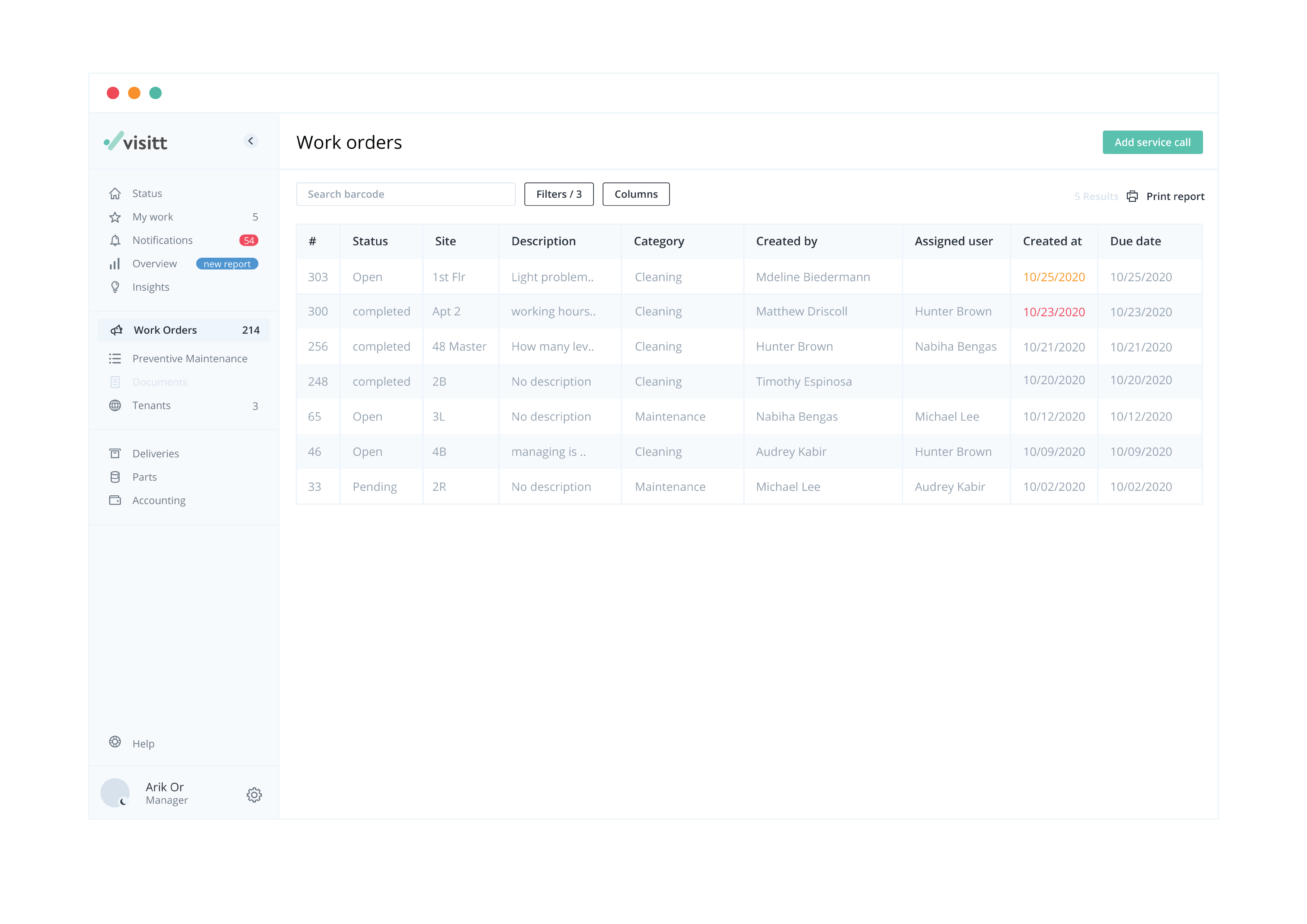1307x924 pixels.
Task: Go to Preventive Maintenance section
Action: [x=190, y=358]
